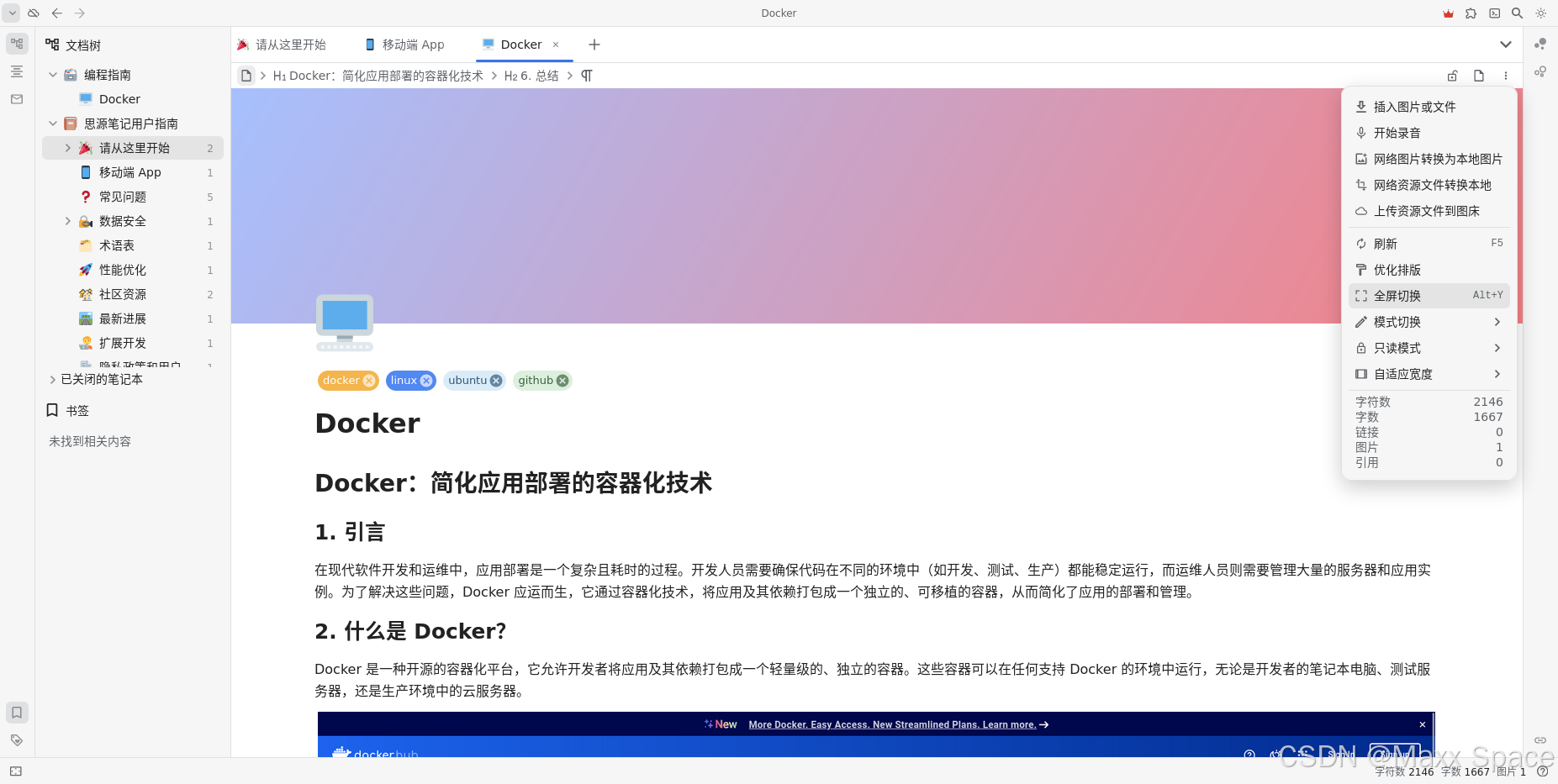Select 全屏切换 menu item
1558x784 pixels.
pyautogui.click(x=1429, y=296)
